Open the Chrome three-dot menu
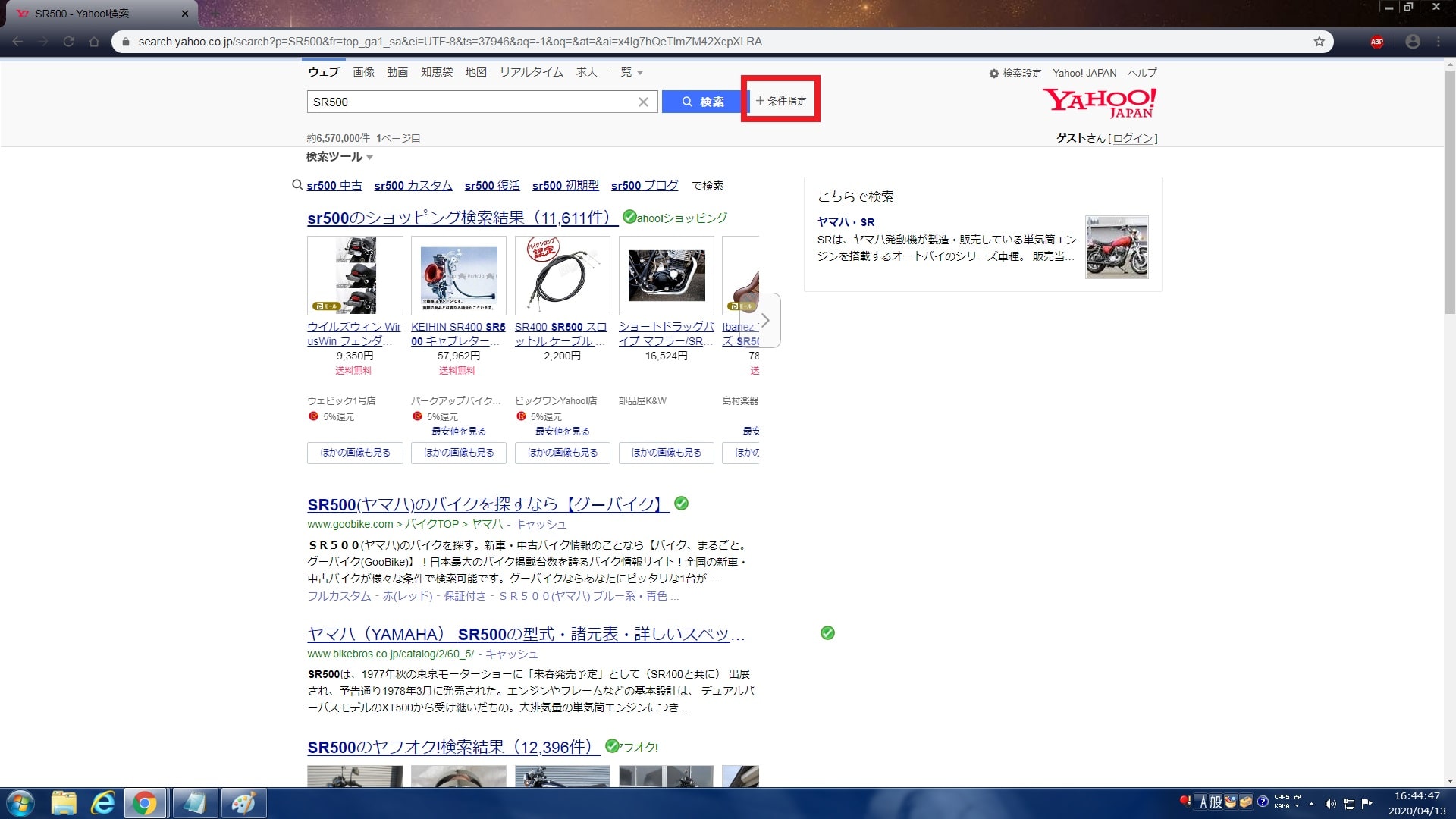 [x=1439, y=42]
